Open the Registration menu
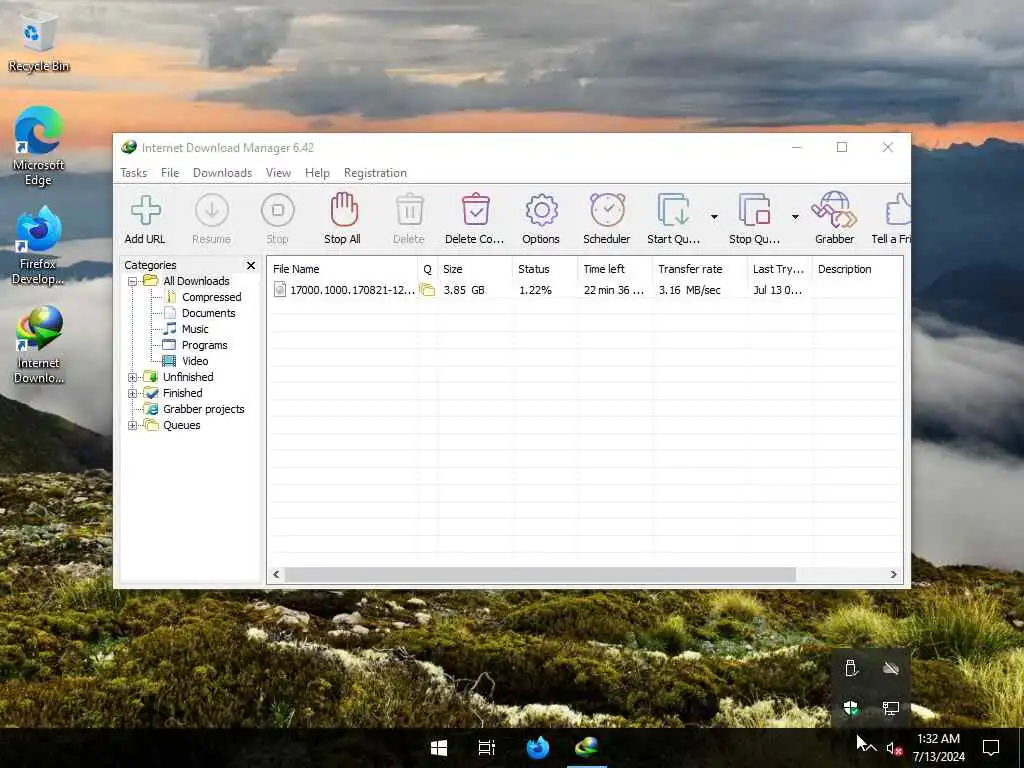 (x=376, y=173)
